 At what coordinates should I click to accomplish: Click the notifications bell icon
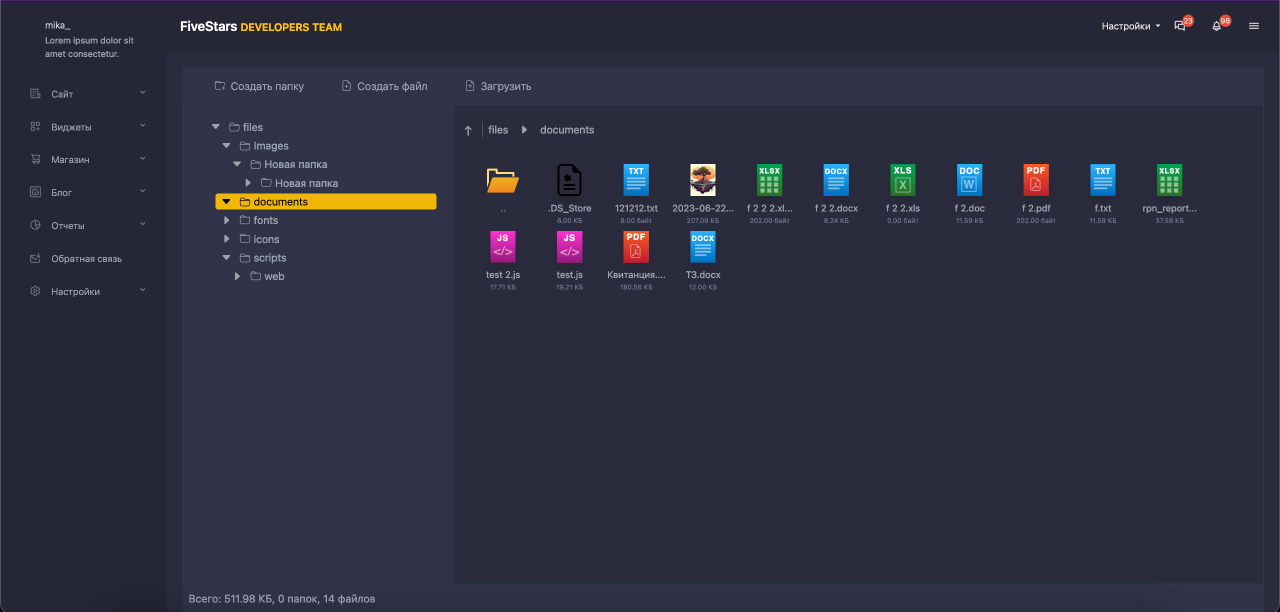click(1216, 27)
